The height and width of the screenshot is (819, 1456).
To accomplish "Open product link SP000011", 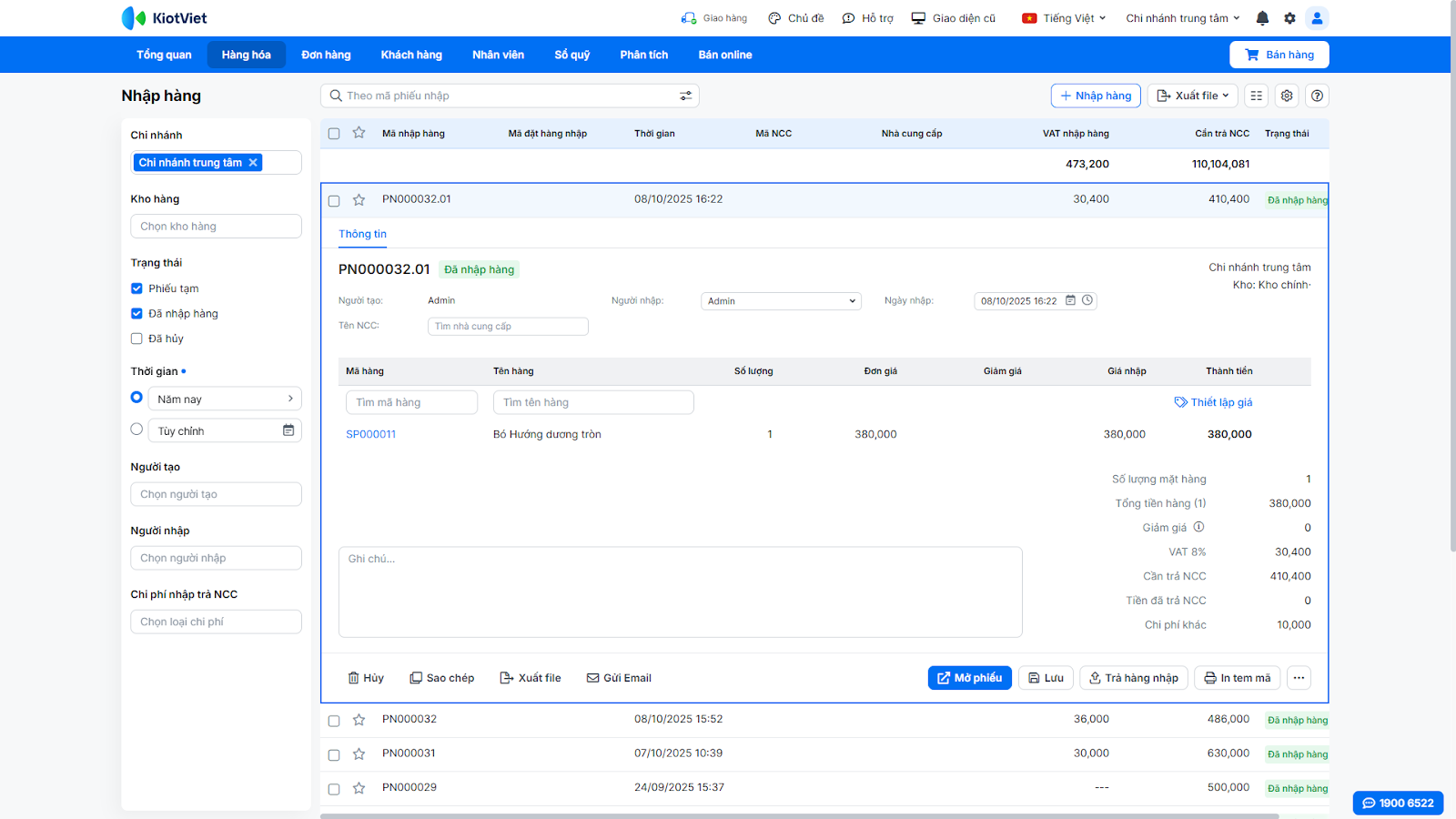I will (370, 434).
